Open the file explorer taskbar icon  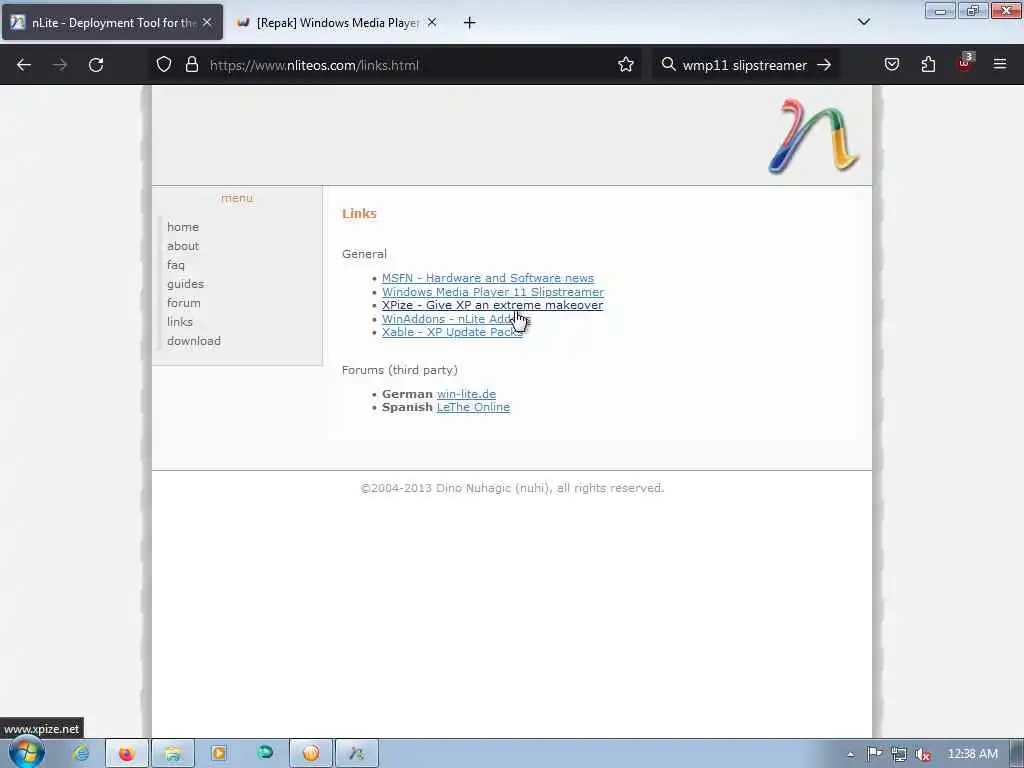(x=172, y=754)
